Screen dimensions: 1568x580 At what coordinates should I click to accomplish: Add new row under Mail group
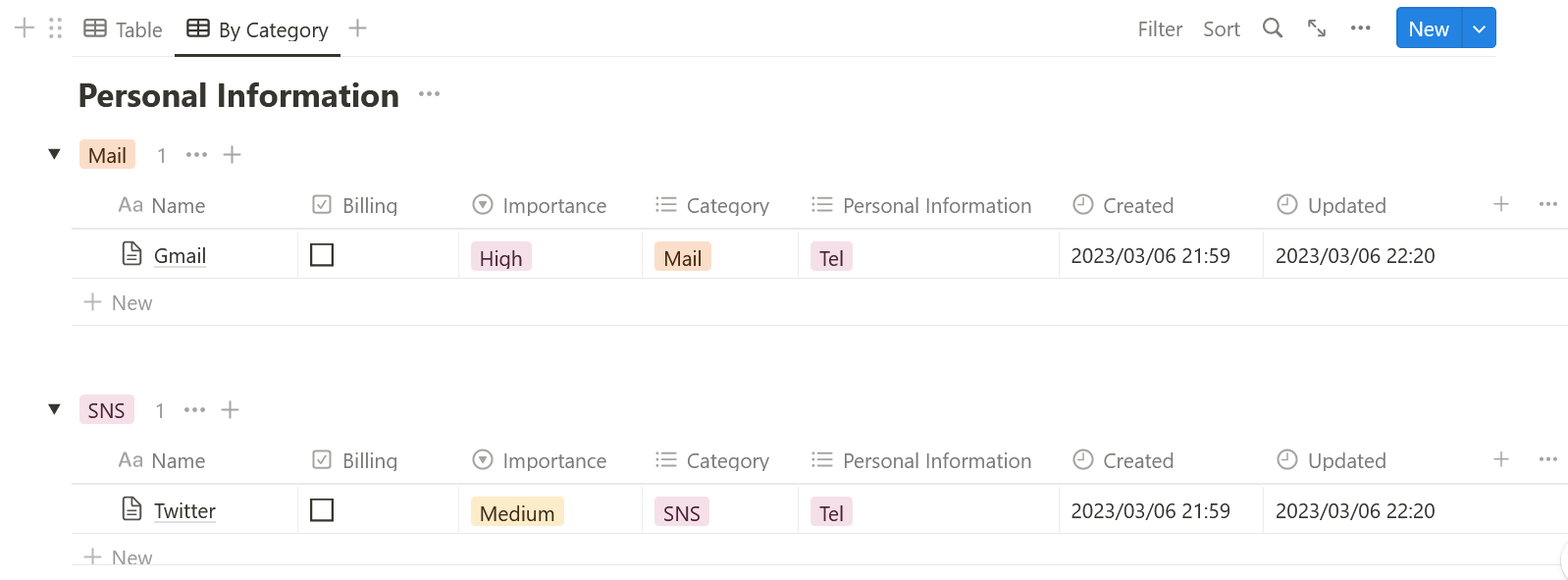coord(118,302)
